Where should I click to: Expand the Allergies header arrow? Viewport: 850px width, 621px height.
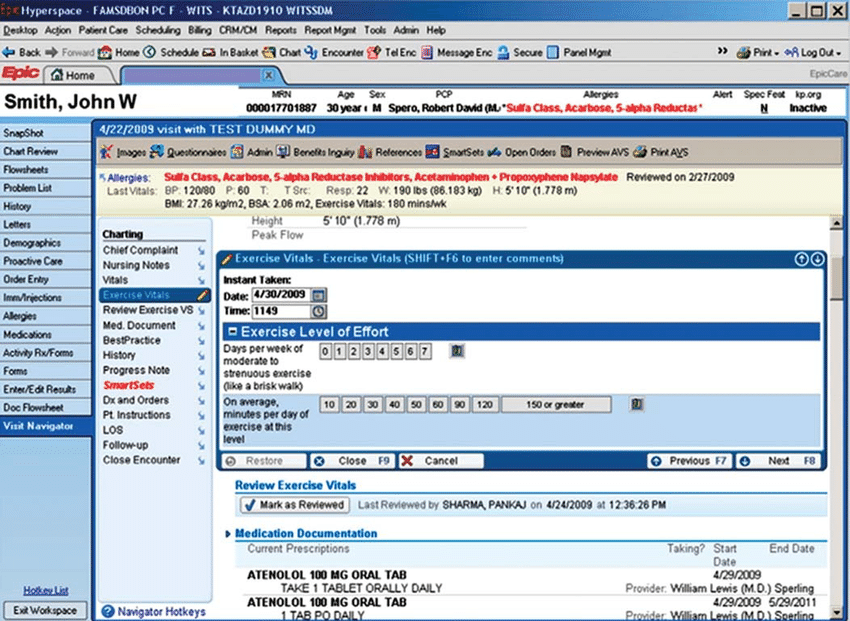[x=103, y=177]
